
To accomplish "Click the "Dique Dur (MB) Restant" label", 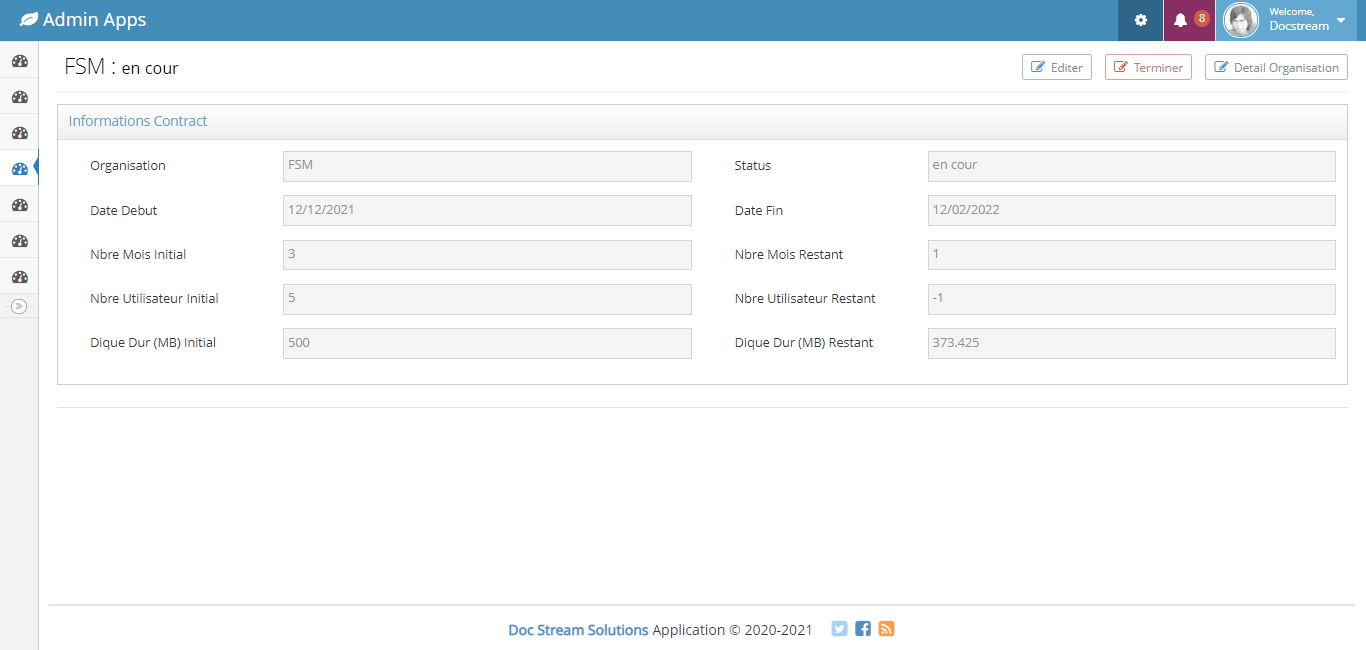I will click(804, 342).
